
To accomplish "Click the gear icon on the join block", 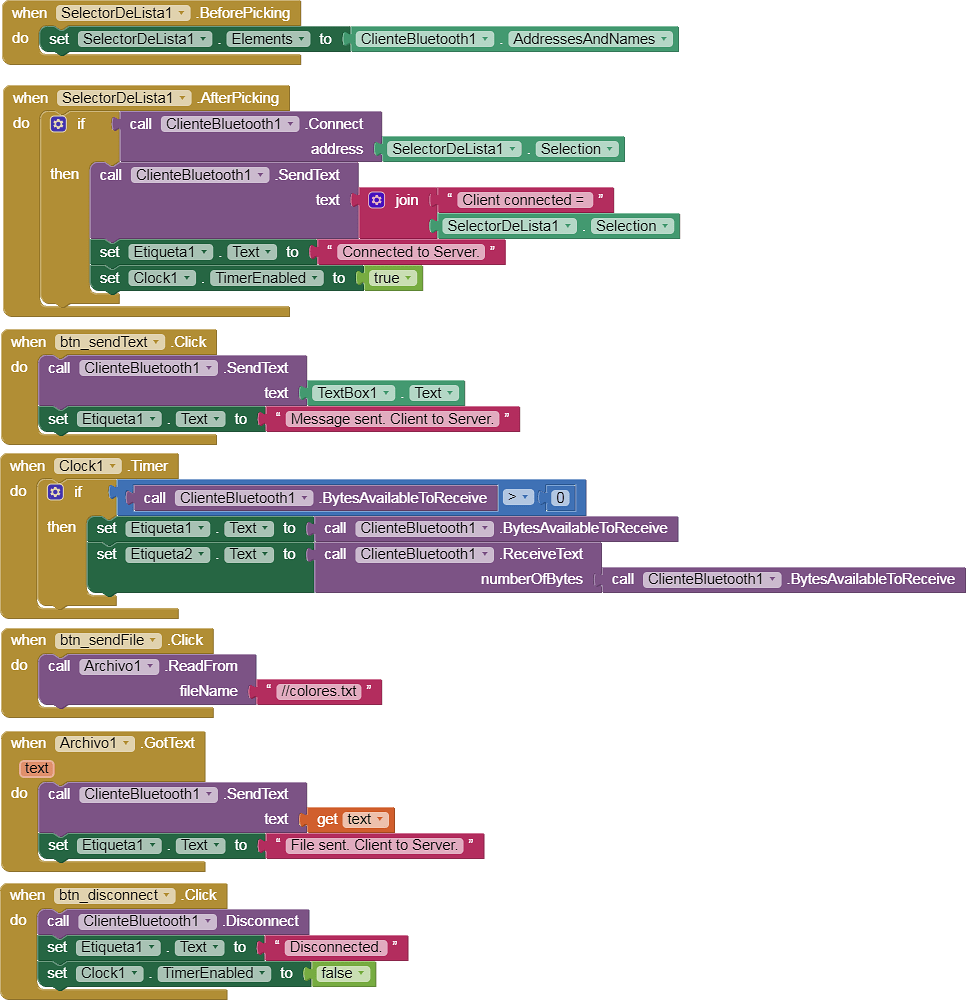I will click(x=376, y=200).
